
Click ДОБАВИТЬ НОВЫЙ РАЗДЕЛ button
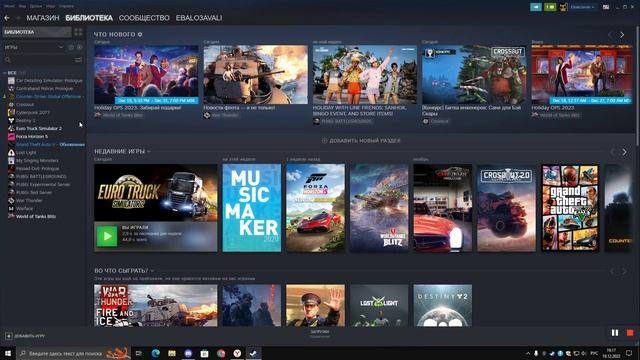361,140
